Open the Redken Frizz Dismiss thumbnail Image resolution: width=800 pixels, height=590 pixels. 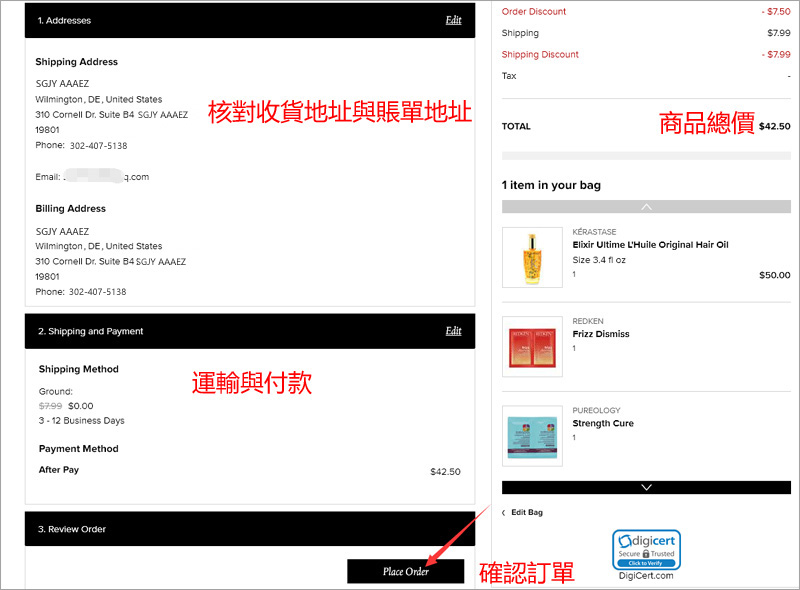coord(532,347)
